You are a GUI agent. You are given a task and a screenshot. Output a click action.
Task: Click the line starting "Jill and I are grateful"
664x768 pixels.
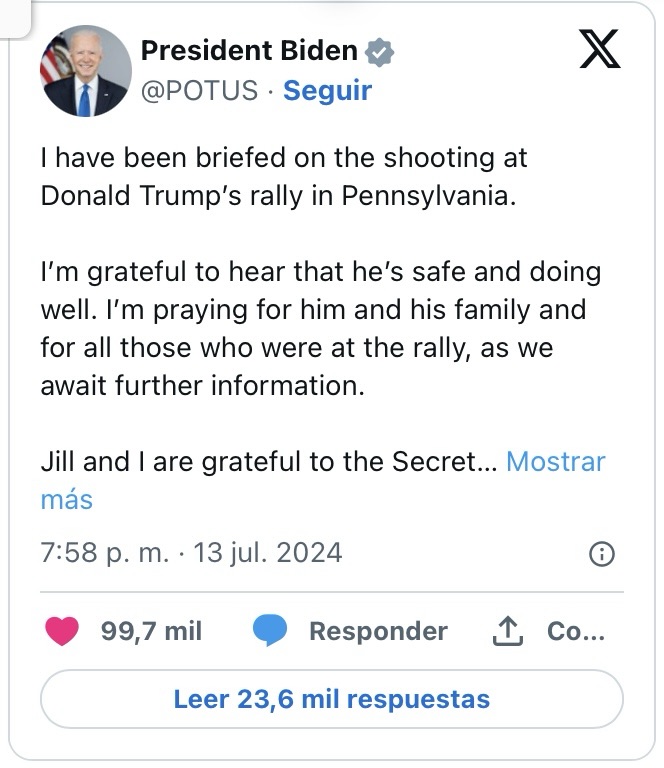click(x=268, y=462)
